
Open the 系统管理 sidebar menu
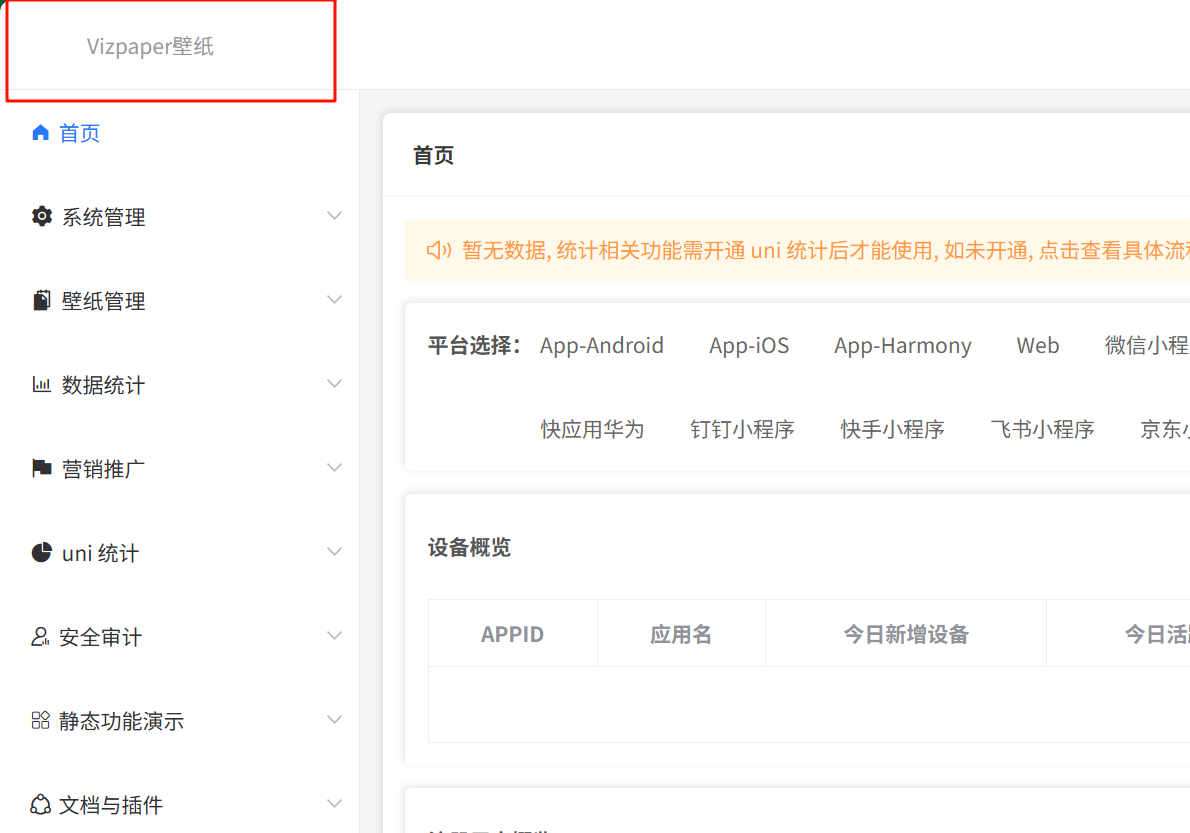coord(180,217)
